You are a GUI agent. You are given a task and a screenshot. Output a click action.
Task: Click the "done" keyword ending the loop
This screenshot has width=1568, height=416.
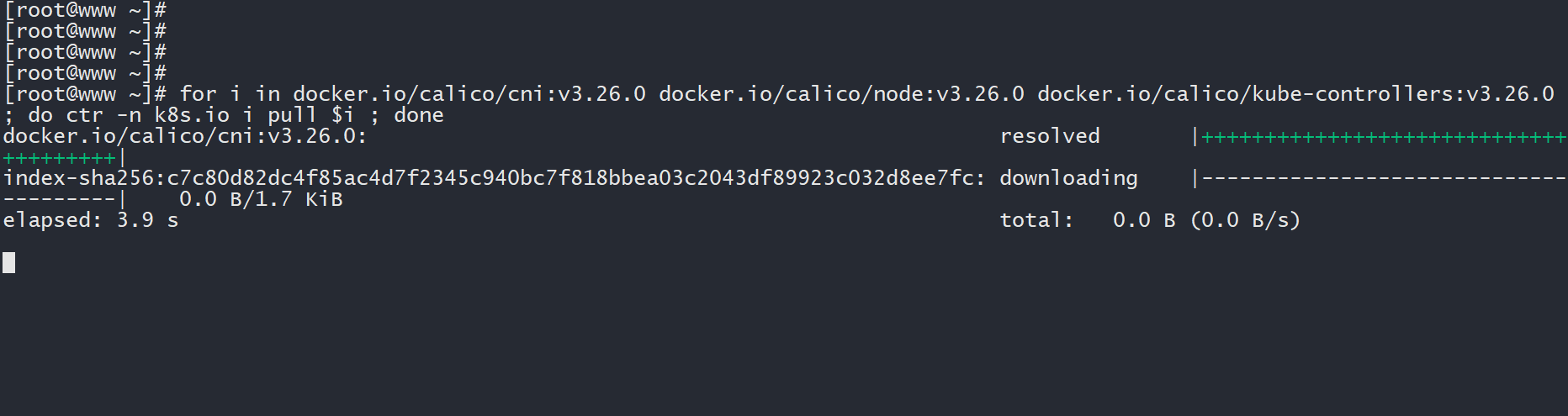pos(419,115)
